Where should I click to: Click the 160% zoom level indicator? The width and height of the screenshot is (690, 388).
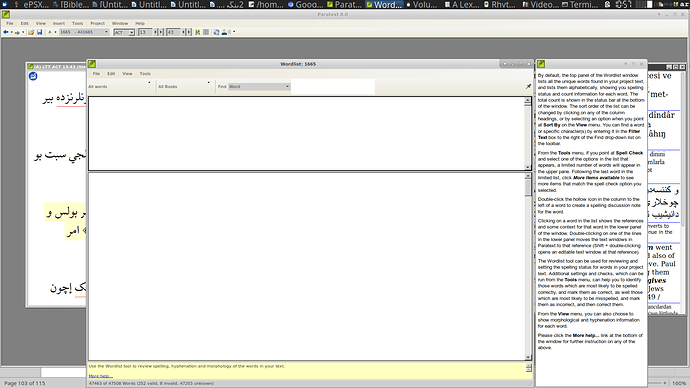pos(679,383)
